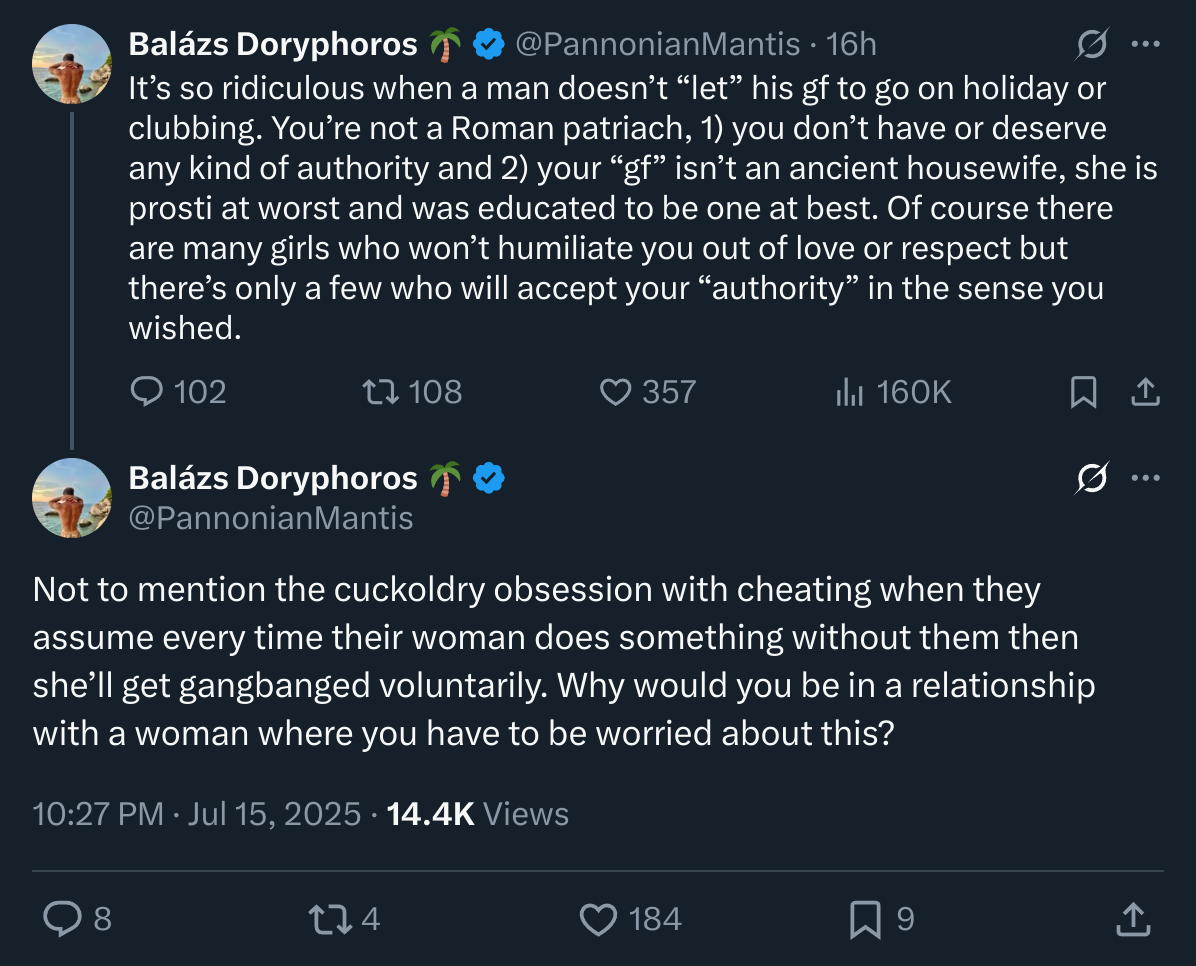The height and width of the screenshot is (966, 1196).
Task: Open the first tweet's profile avatar
Action: (71, 64)
